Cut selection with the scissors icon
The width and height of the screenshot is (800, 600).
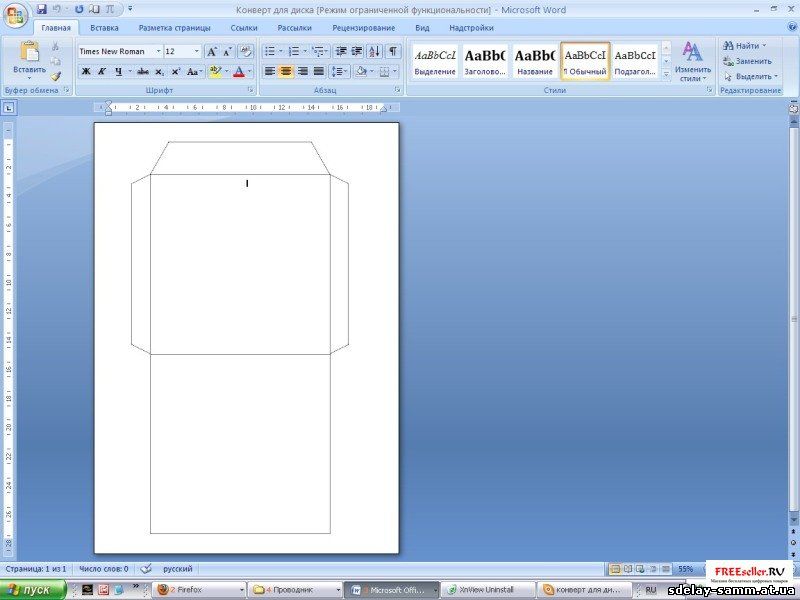pos(55,46)
